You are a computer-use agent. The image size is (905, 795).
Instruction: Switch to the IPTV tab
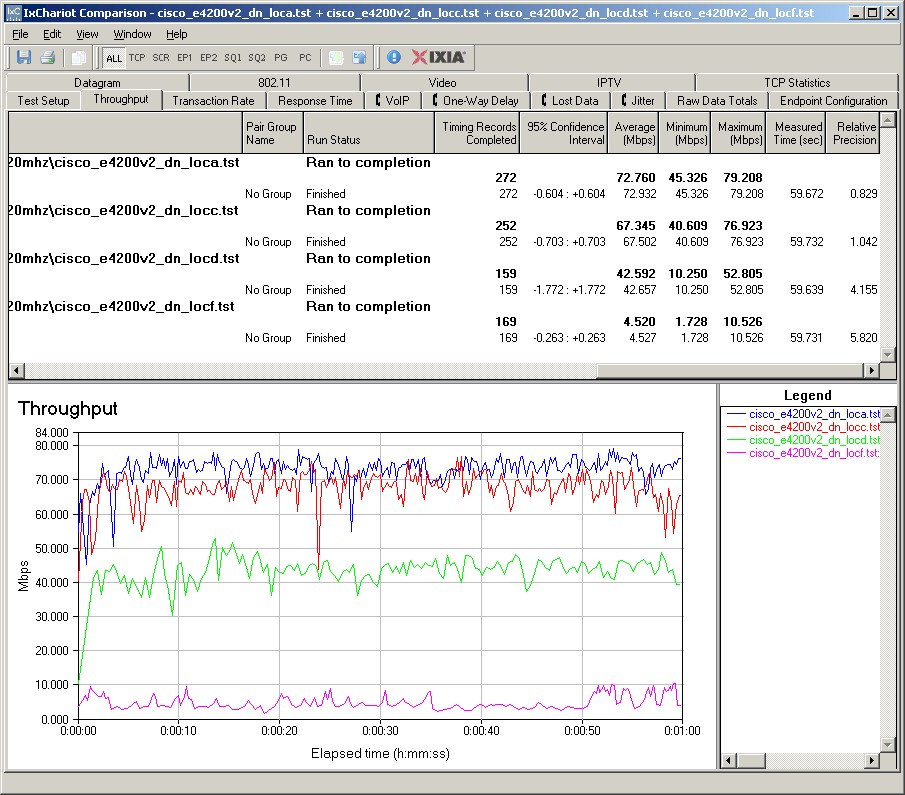click(609, 83)
